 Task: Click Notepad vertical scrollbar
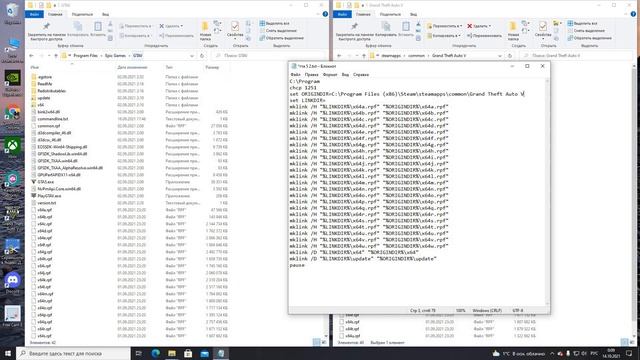point(547,192)
